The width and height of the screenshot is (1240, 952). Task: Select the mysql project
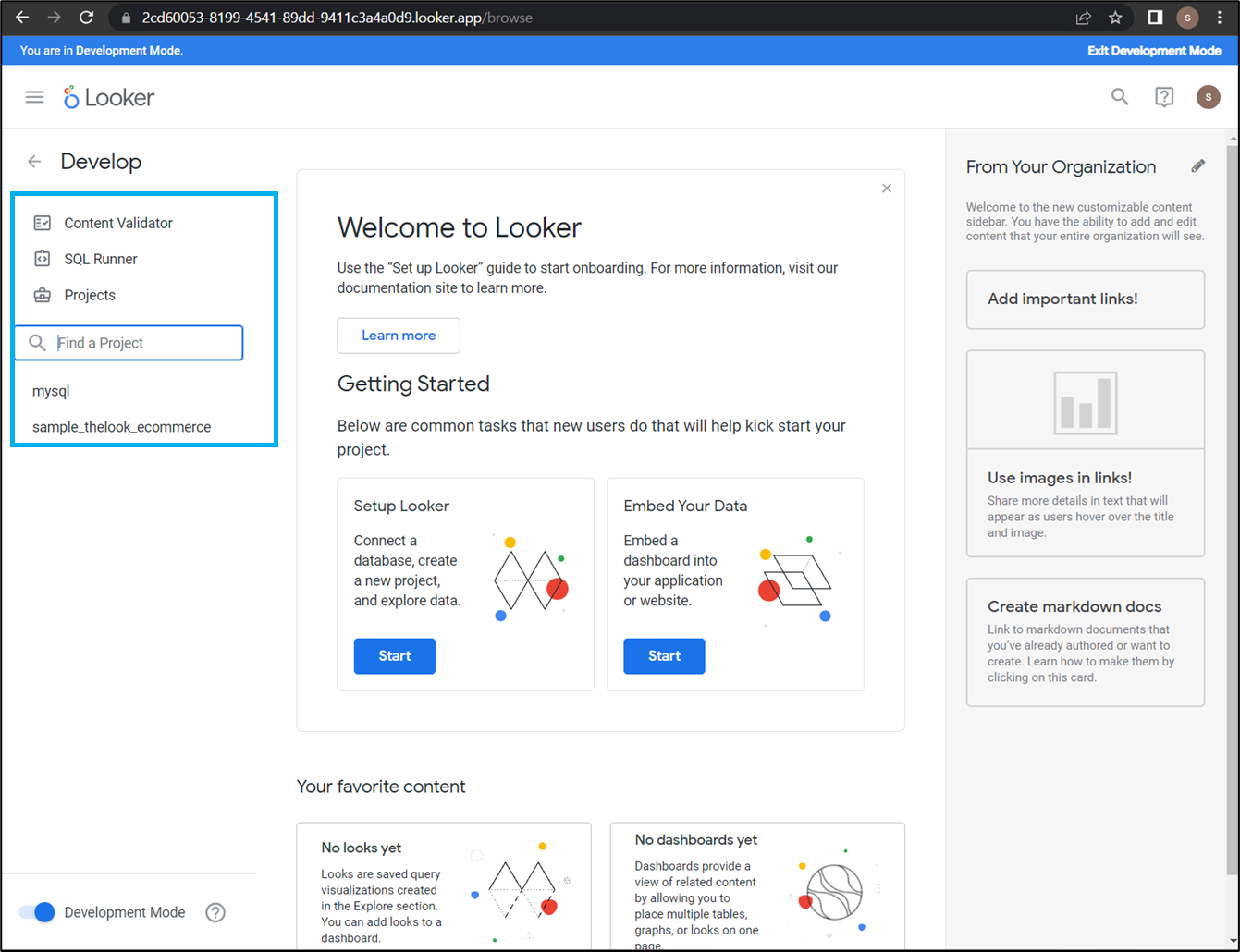coord(51,391)
